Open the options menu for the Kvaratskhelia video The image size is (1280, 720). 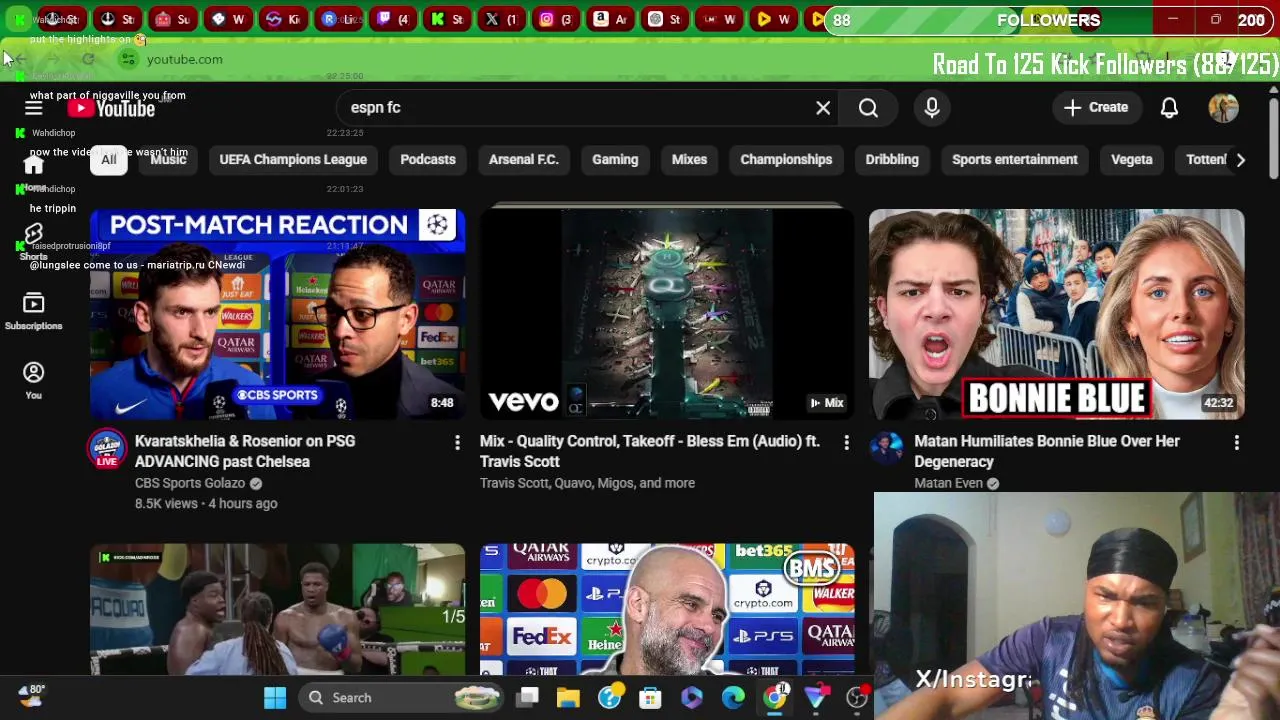click(x=457, y=442)
